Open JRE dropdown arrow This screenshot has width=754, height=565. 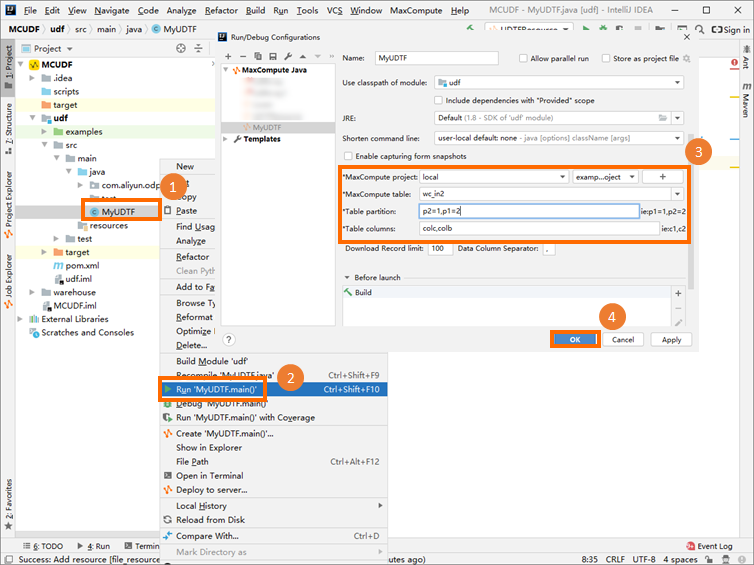click(x=677, y=118)
